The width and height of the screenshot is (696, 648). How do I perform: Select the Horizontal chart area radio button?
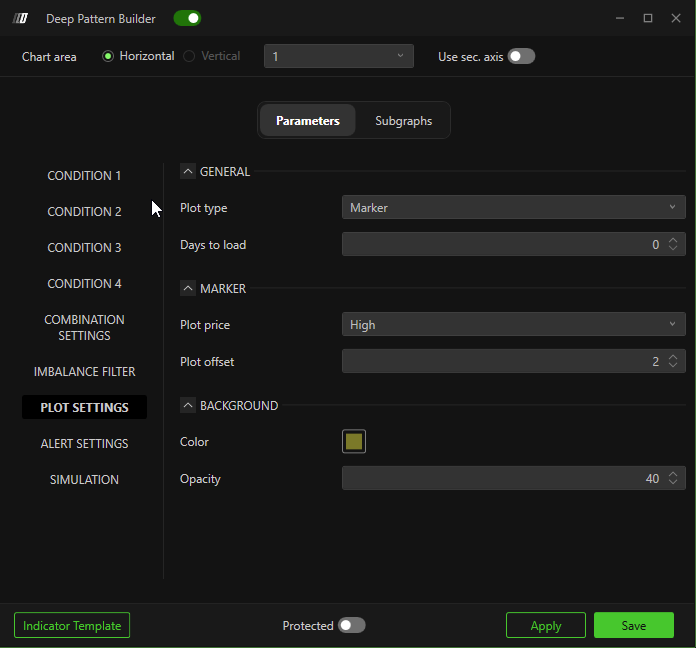pos(109,56)
